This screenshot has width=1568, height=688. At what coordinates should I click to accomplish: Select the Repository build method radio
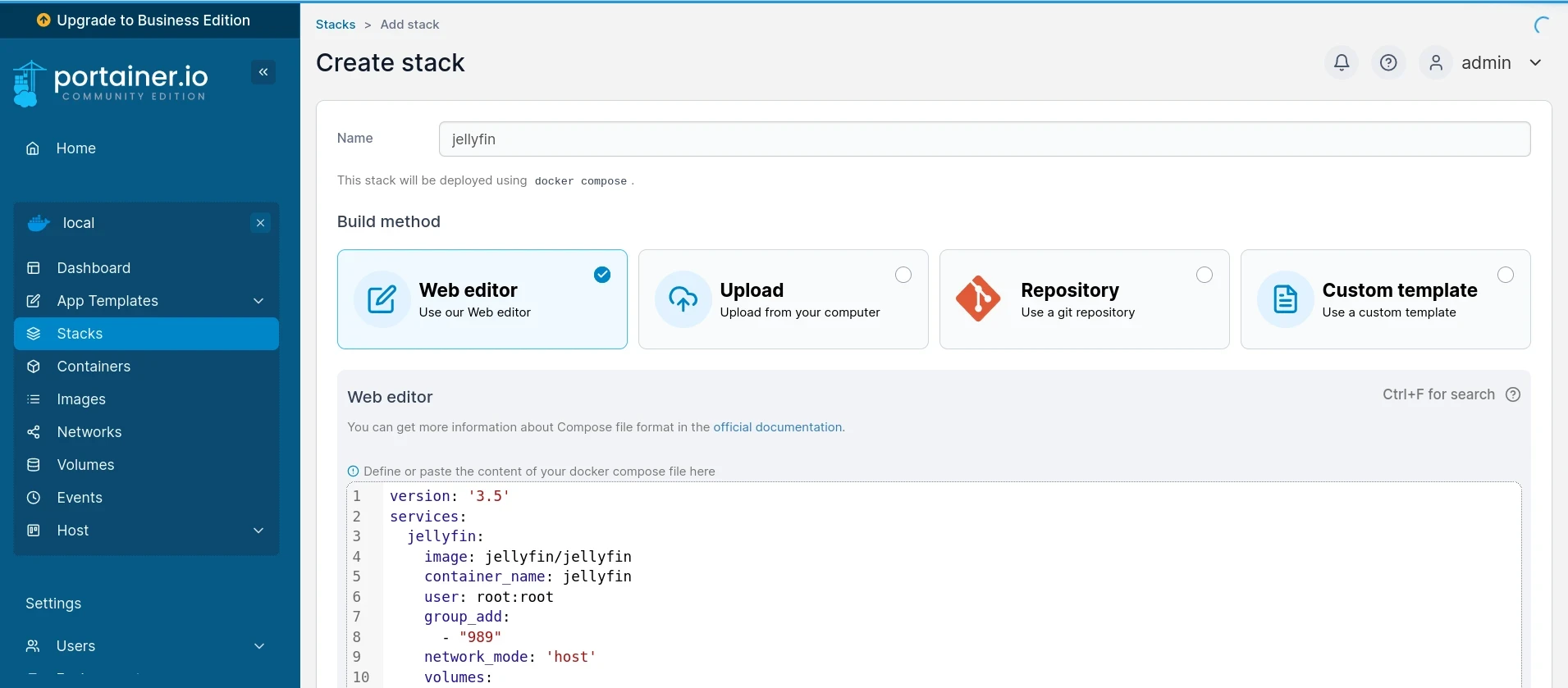[1205, 275]
